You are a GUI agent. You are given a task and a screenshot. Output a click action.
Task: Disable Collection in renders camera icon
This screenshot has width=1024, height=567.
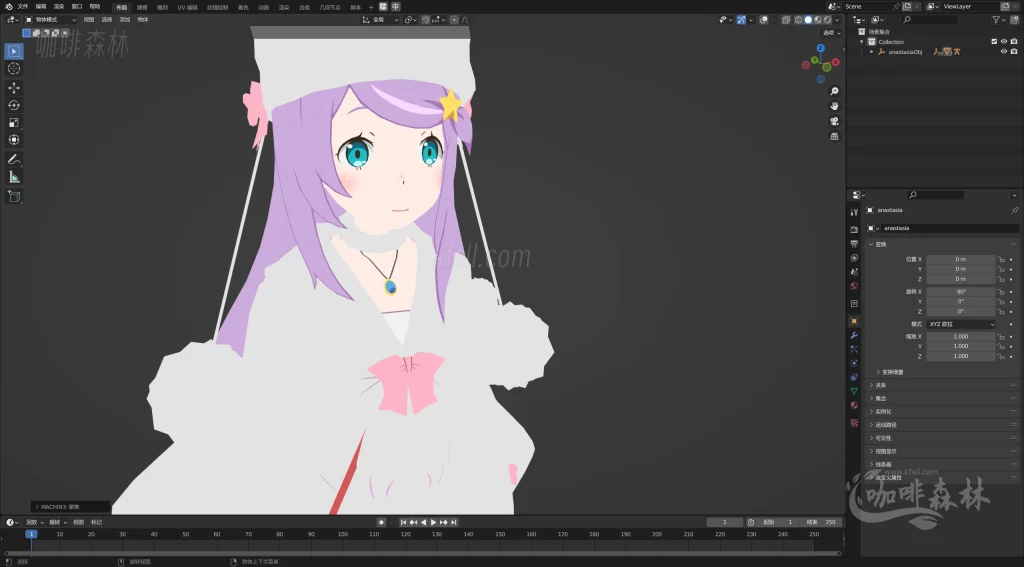pos(1014,41)
